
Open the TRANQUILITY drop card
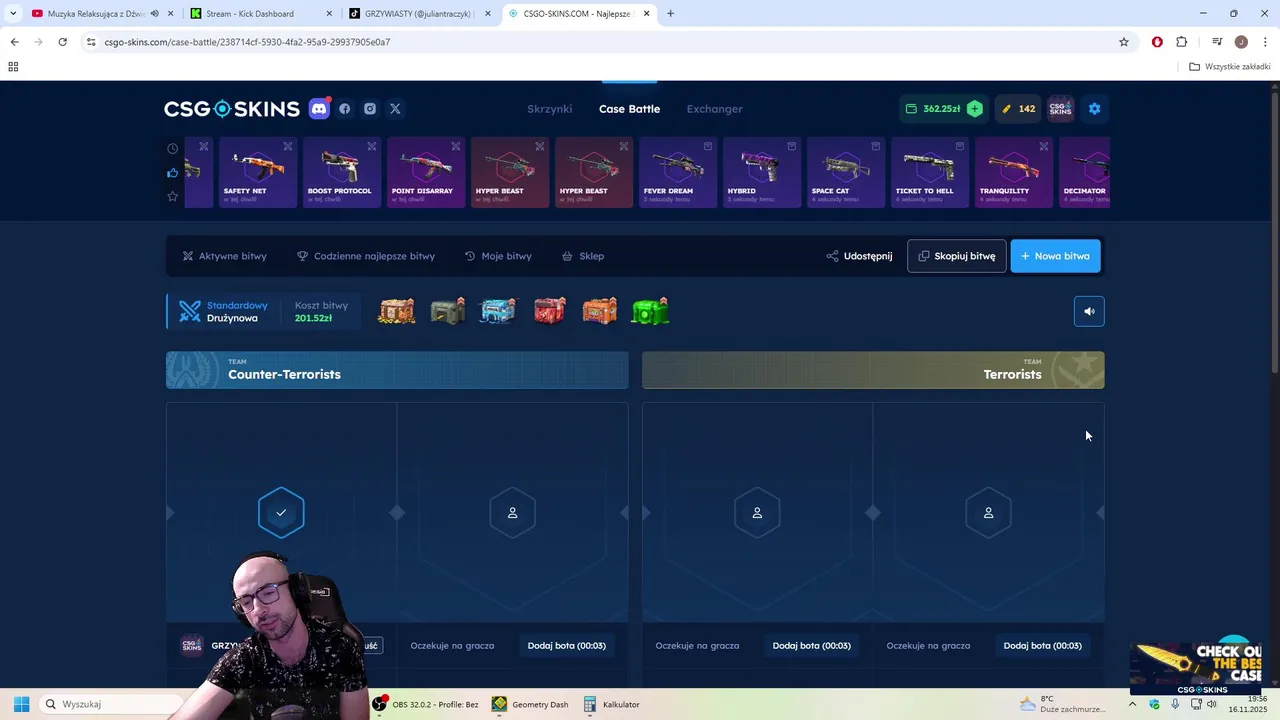click(1012, 173)
